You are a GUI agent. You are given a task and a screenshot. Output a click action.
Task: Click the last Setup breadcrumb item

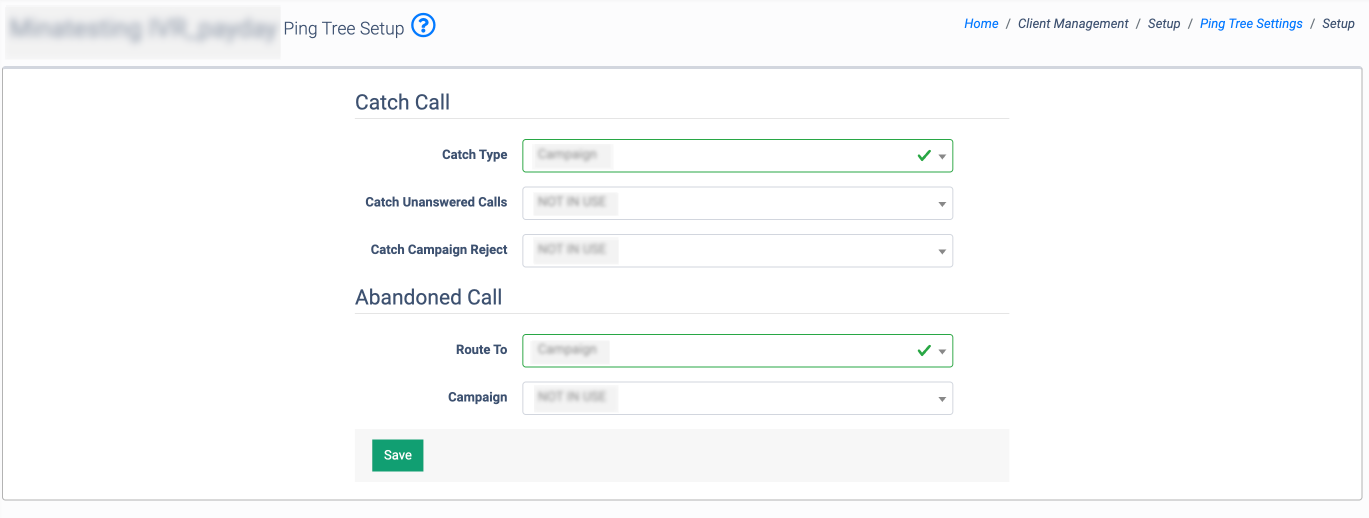[x=1338, y=24]
